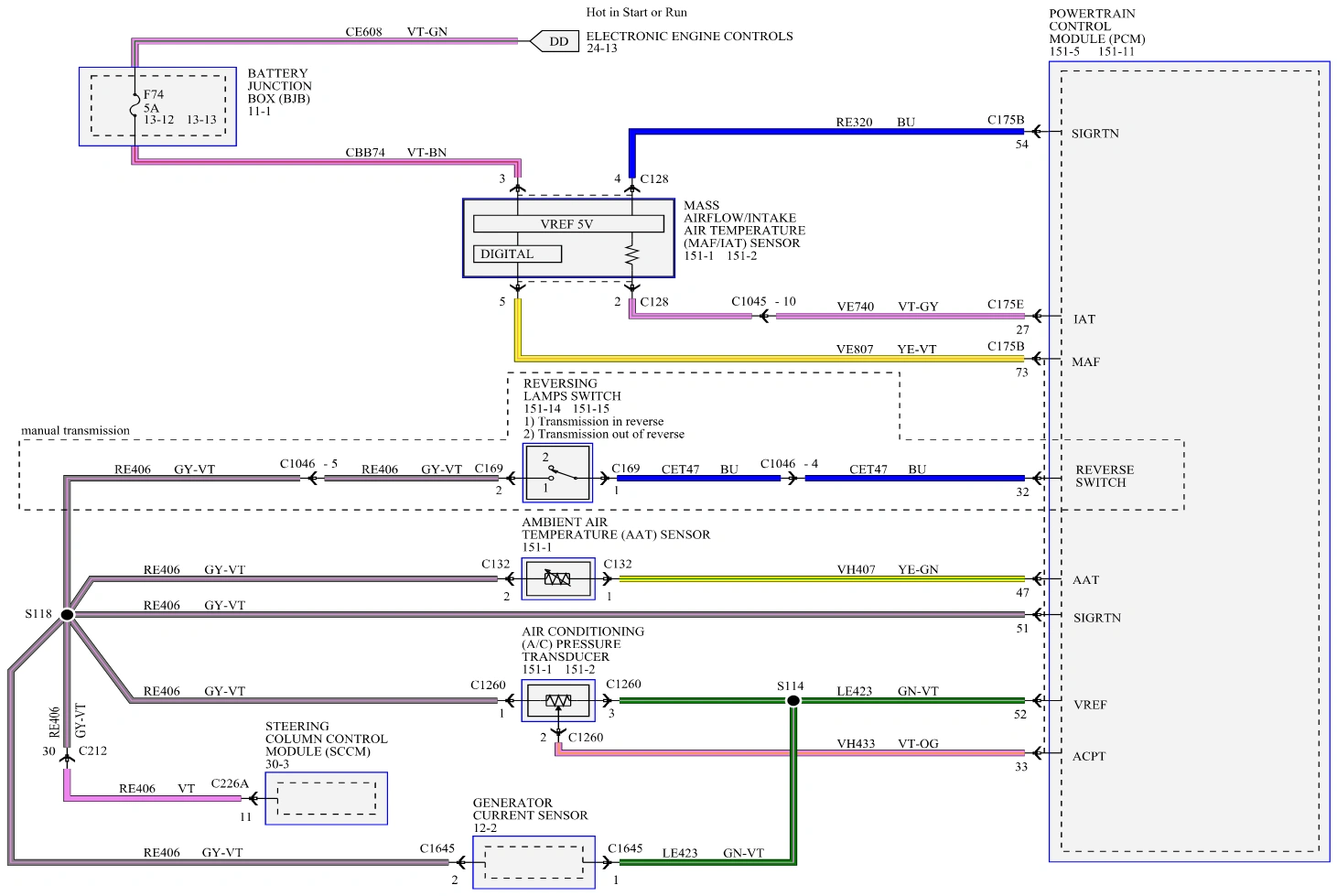
Task: Select the DIGITAL block in the MAF sensor
Action: (517, 254)
